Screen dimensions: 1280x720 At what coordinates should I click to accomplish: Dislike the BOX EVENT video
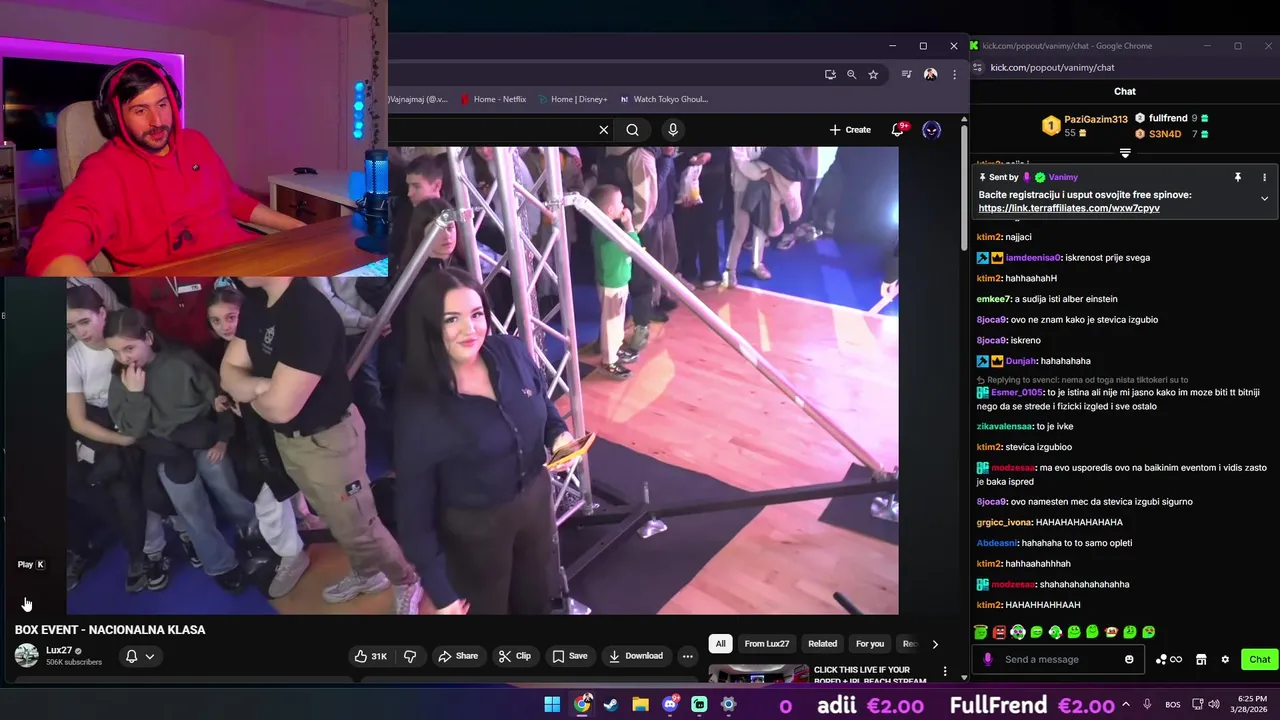coord(410,656)
